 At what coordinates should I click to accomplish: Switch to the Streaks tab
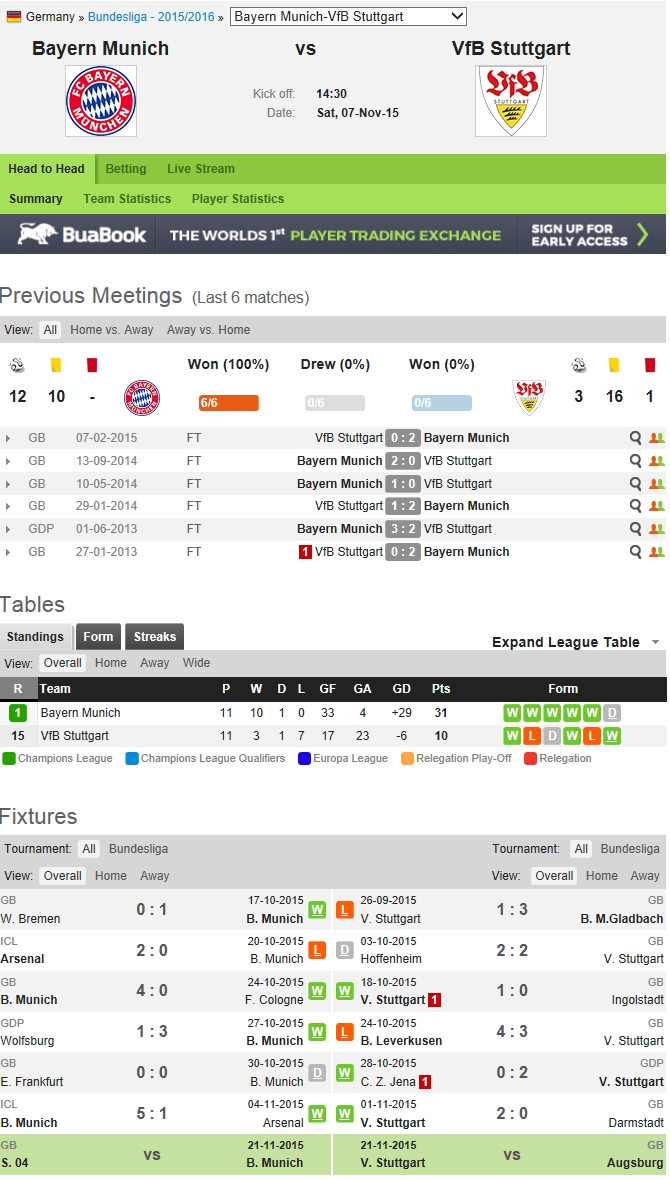pyautogui.click(x=154, y=637)
